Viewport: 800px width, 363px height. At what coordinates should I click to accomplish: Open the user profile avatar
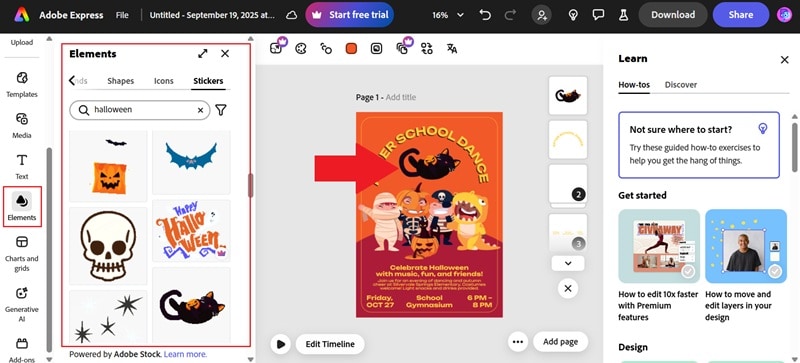784,15
